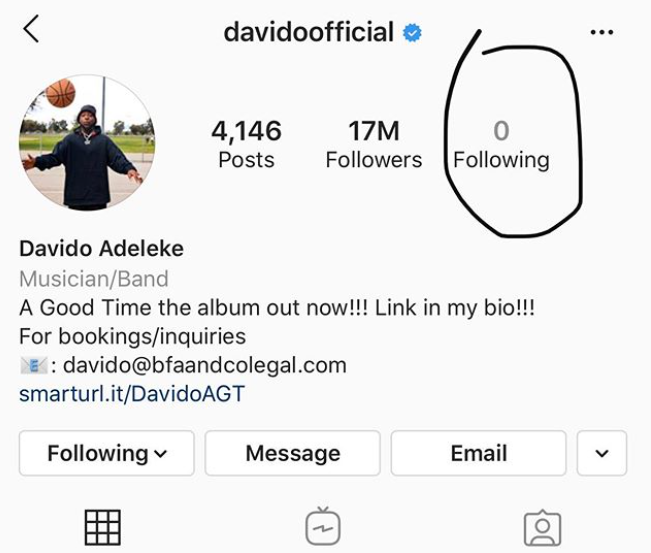Screen dimensions: 651x553
Task: Open the Following dropdown button
Action: tap(107, 453)
